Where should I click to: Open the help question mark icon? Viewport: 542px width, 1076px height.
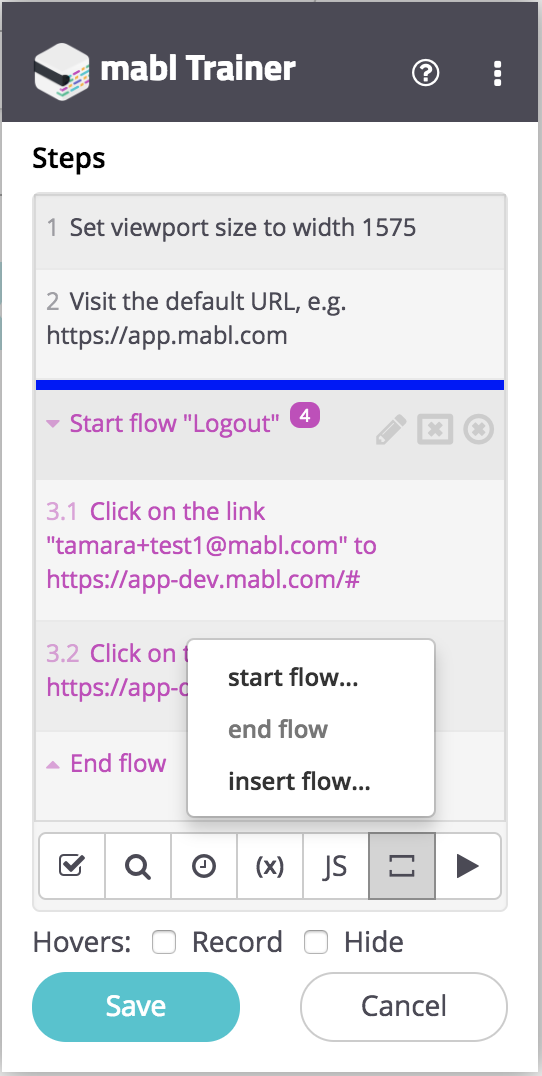tap(425, 73)
